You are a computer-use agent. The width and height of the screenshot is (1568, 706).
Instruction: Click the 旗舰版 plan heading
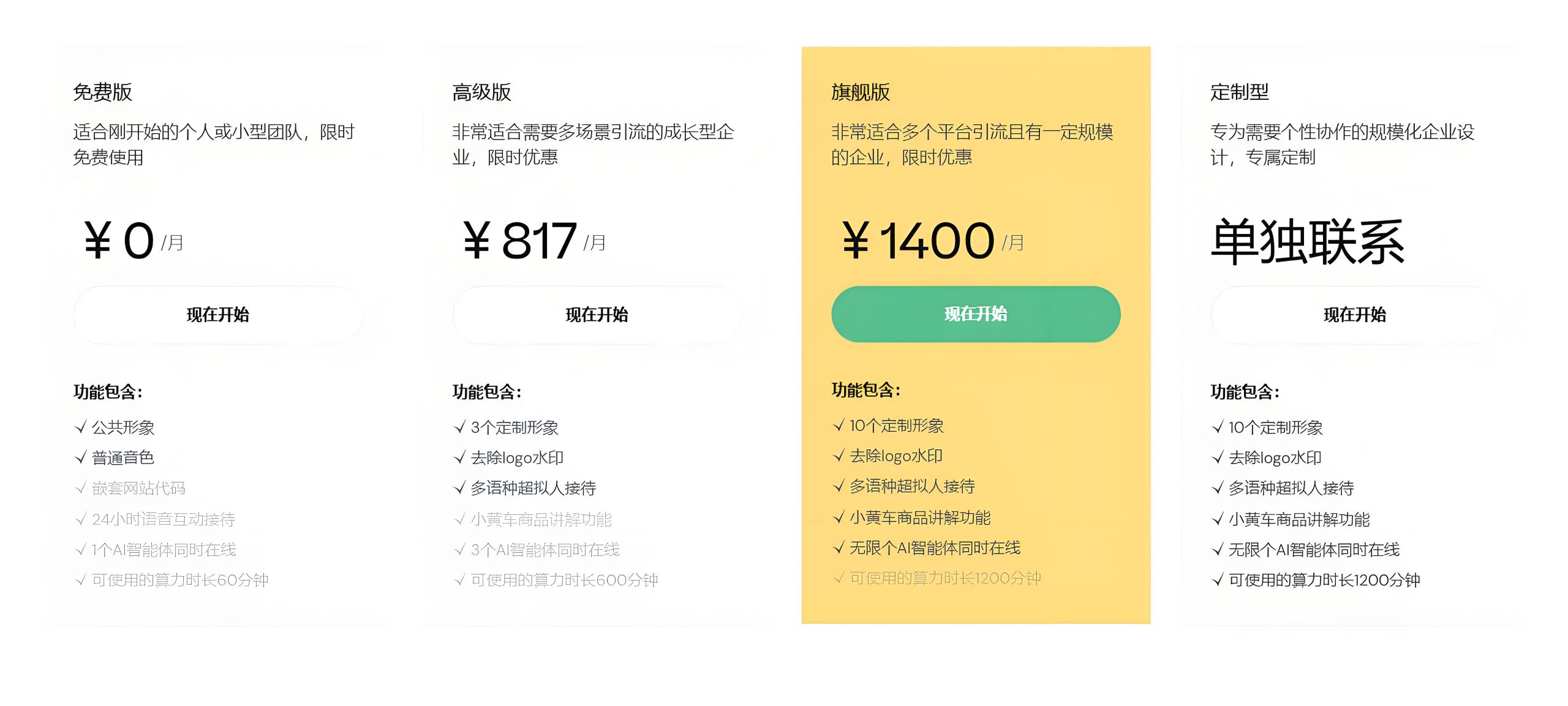coord(861,92)
